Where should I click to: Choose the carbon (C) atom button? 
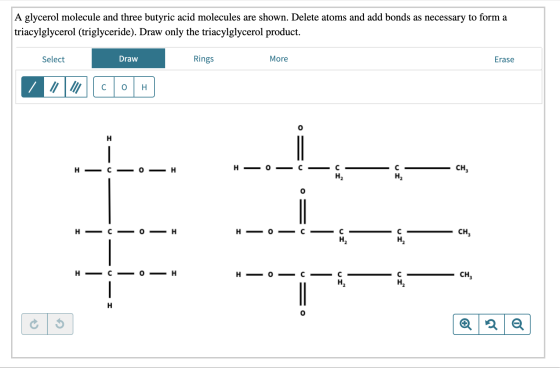pos(104,87)
